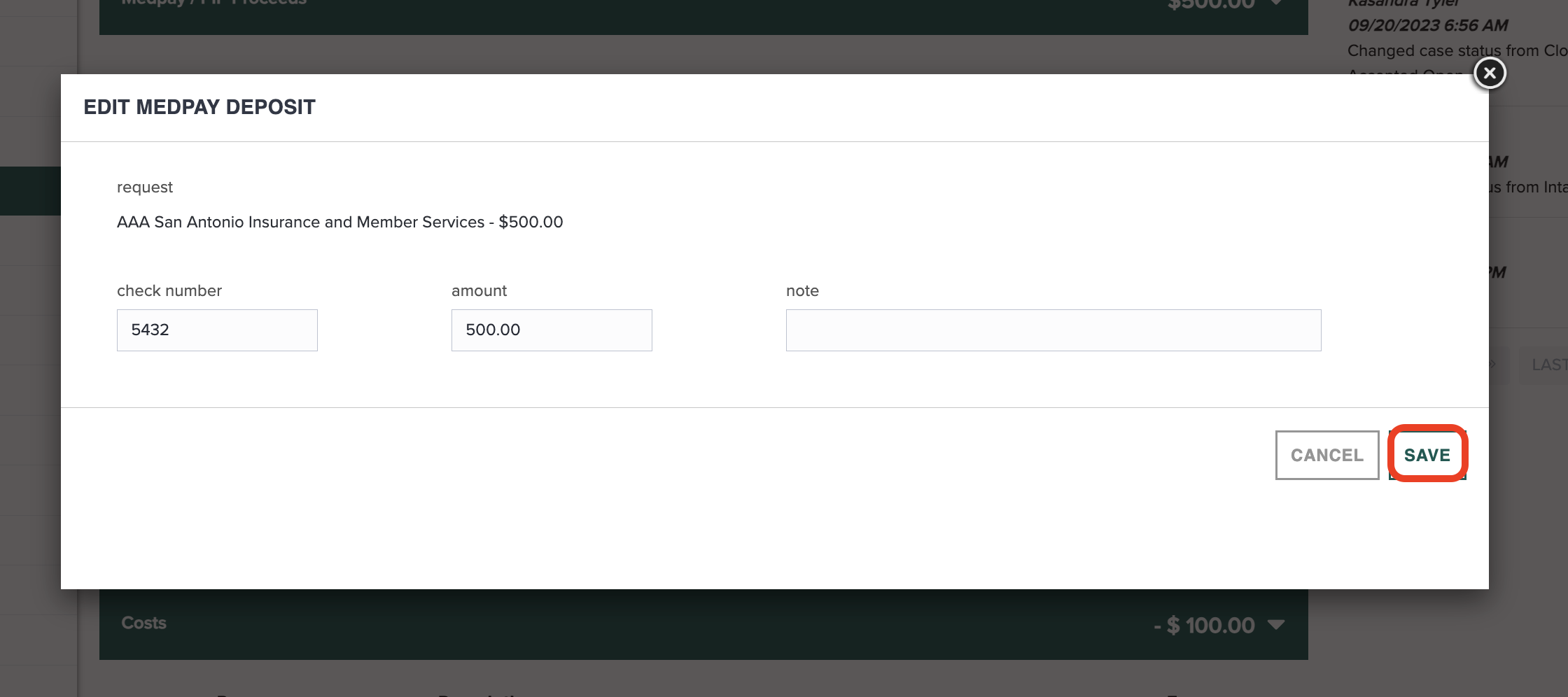Click the 'Changed case status' activity entry
This screenshot has width=1568, height=697.
tap(1457, 50)
